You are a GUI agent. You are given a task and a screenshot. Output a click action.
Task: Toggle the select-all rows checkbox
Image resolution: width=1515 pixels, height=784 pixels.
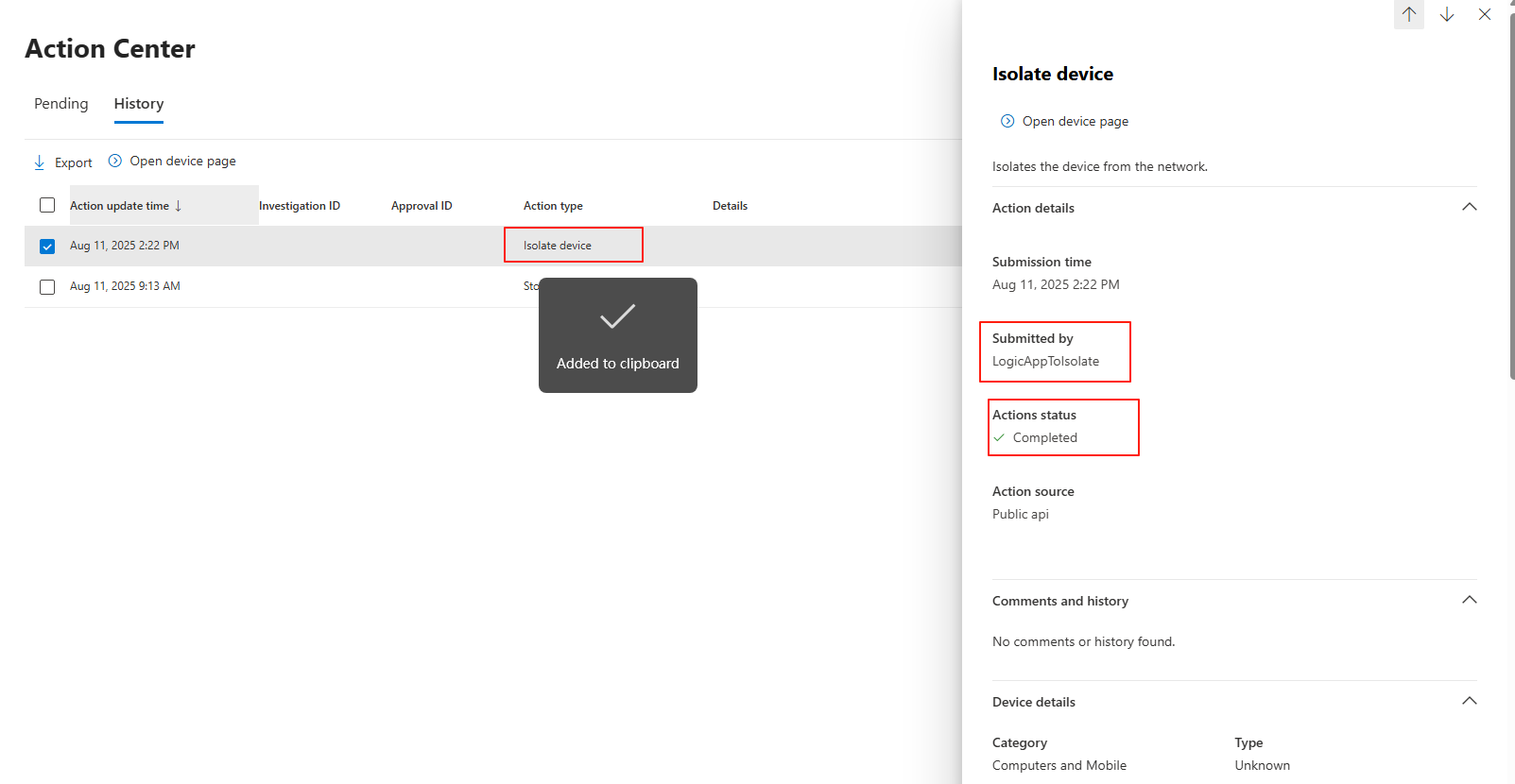point(47,205)
